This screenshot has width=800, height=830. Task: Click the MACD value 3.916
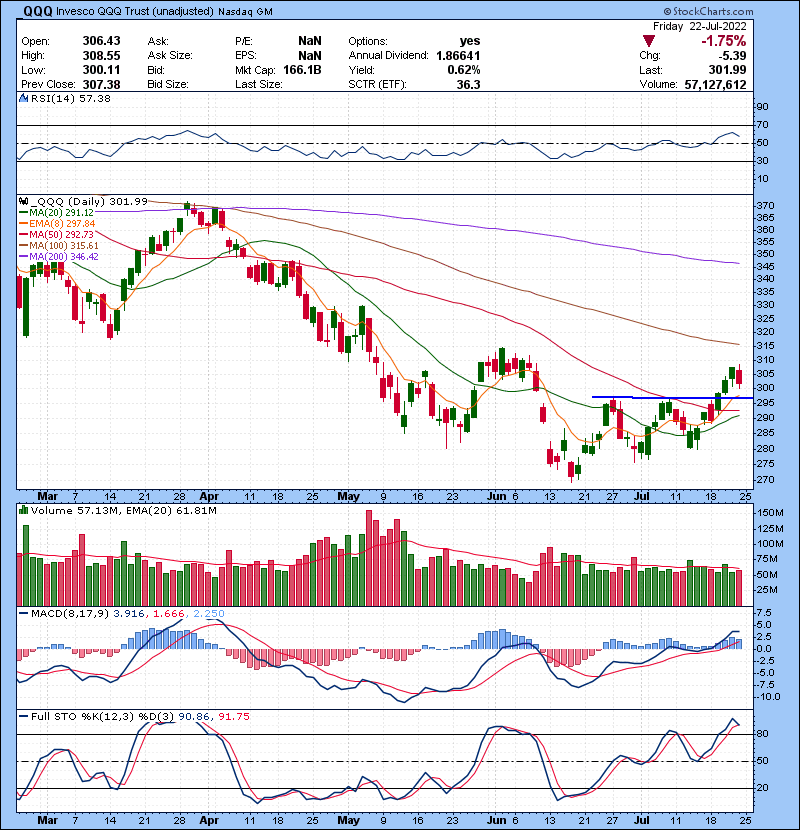tap(129, 614)
